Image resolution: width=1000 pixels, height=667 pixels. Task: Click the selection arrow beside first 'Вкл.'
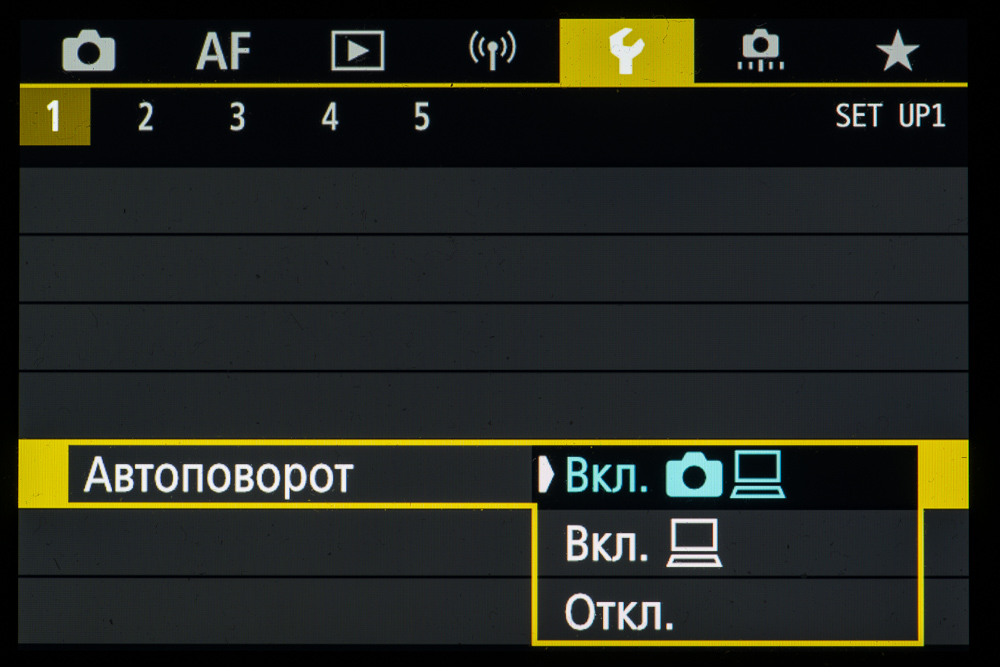(x=545, y=476)
